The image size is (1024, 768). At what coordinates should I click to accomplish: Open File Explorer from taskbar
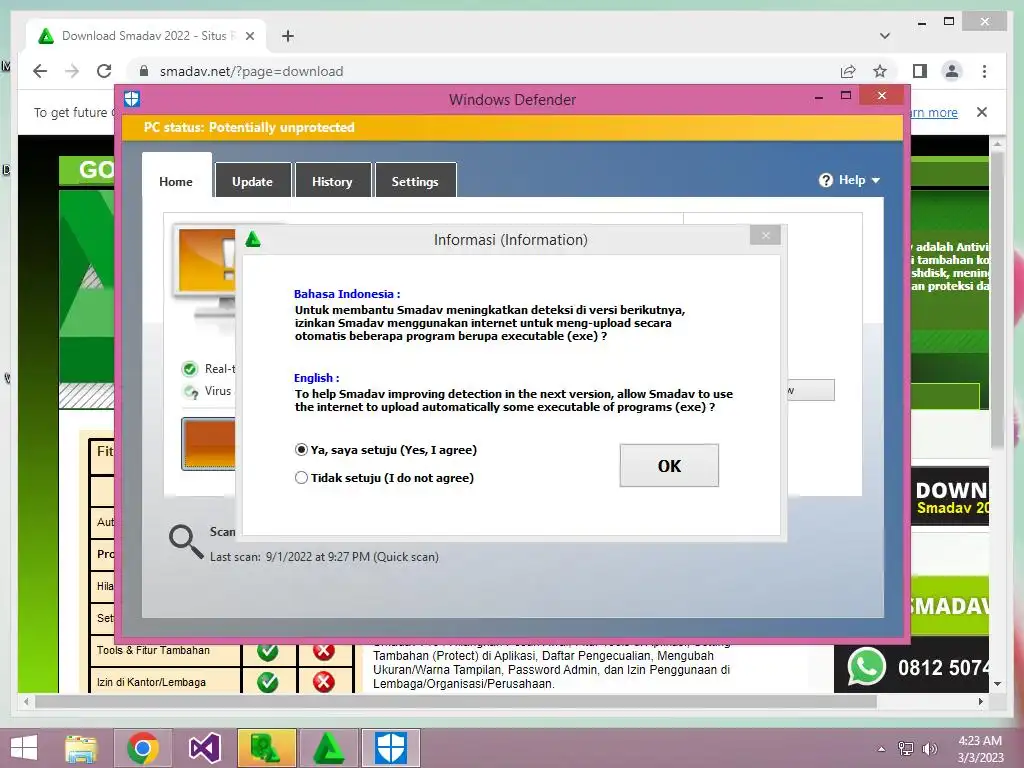[81, 748]
